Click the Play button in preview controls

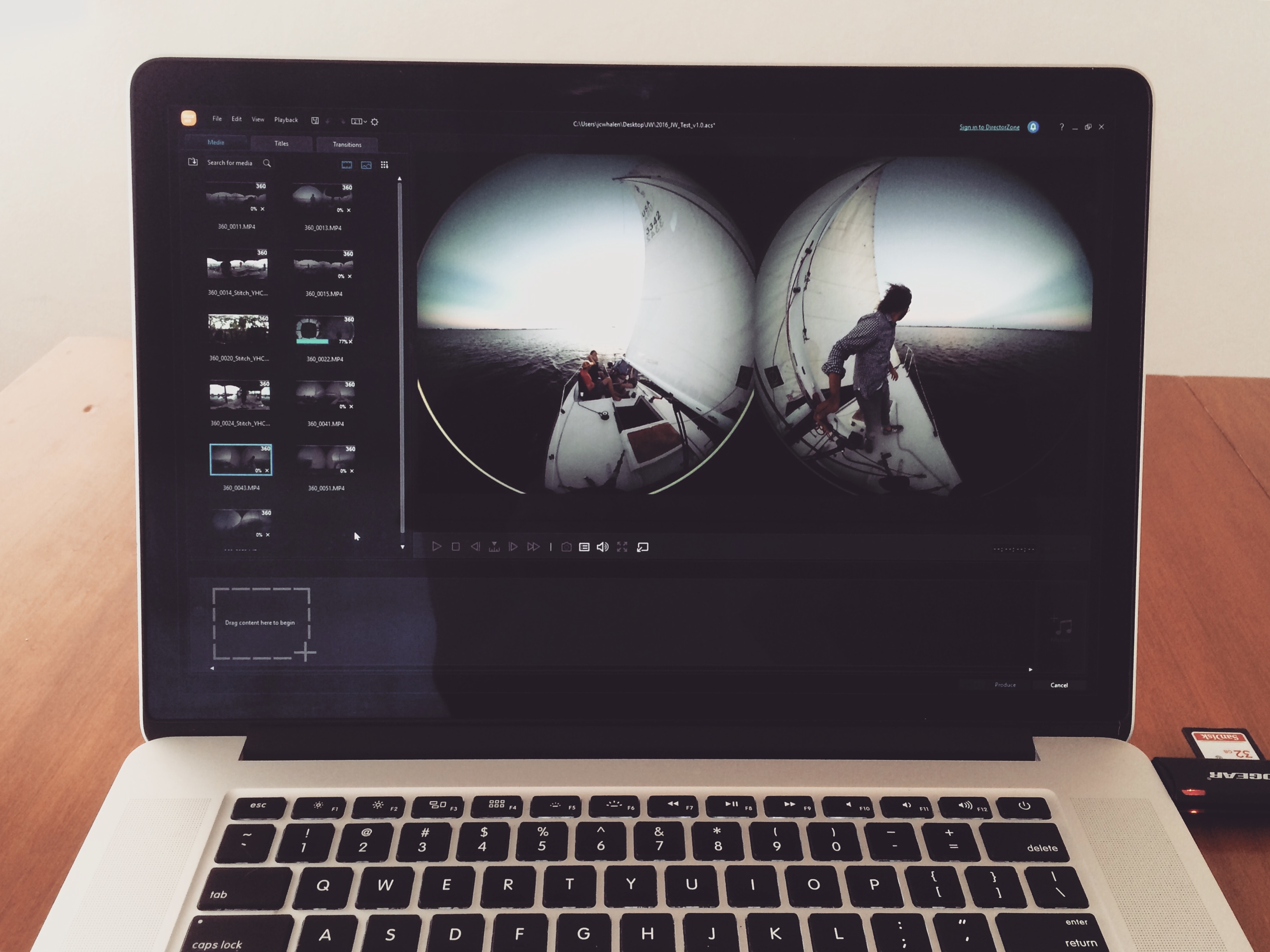tap(436, 546)
